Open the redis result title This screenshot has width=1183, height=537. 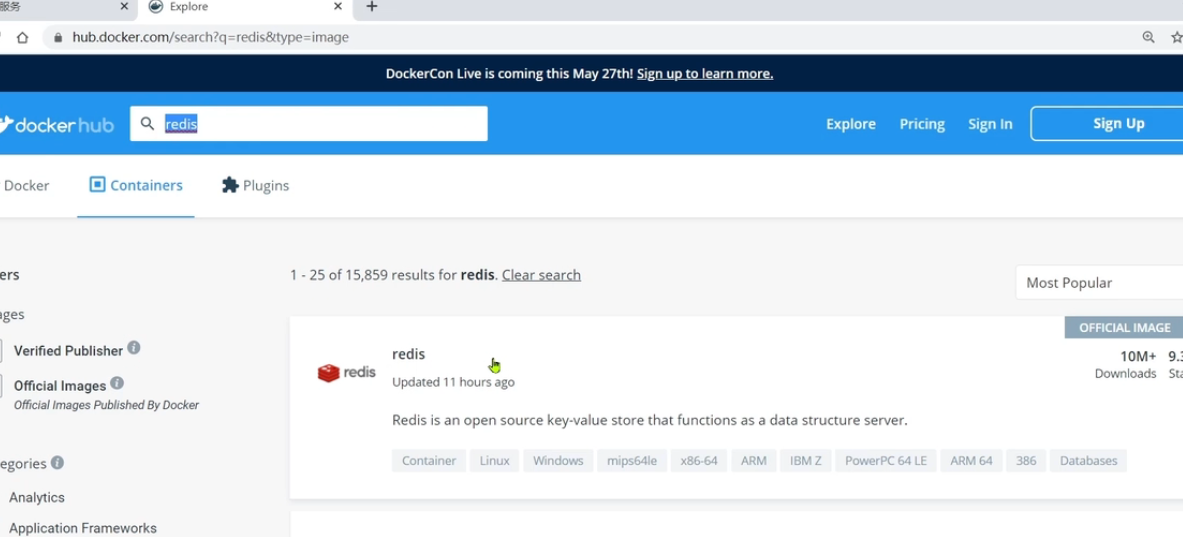coord(408,354)
